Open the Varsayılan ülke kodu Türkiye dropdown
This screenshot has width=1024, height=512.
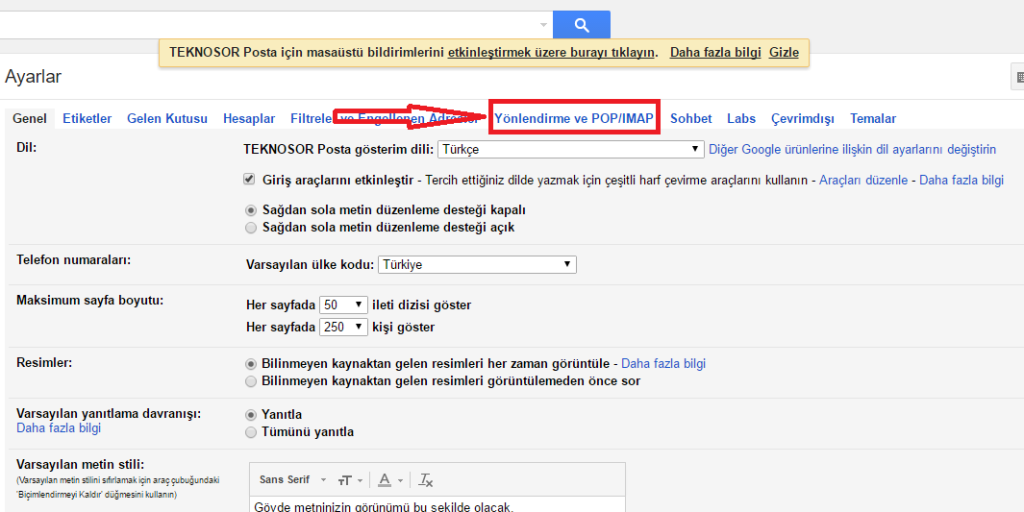pyautogui.click(x=477, y=264)
